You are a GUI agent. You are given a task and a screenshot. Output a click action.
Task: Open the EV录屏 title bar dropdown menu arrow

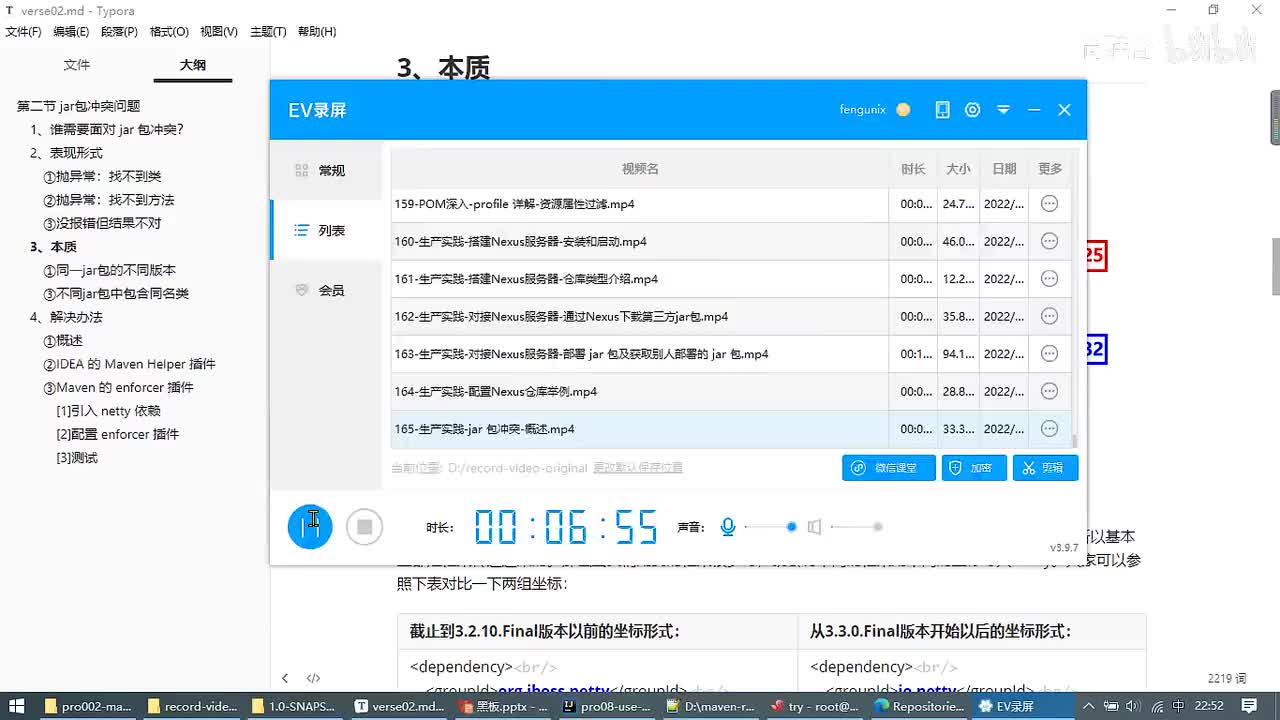(1003, 110)
